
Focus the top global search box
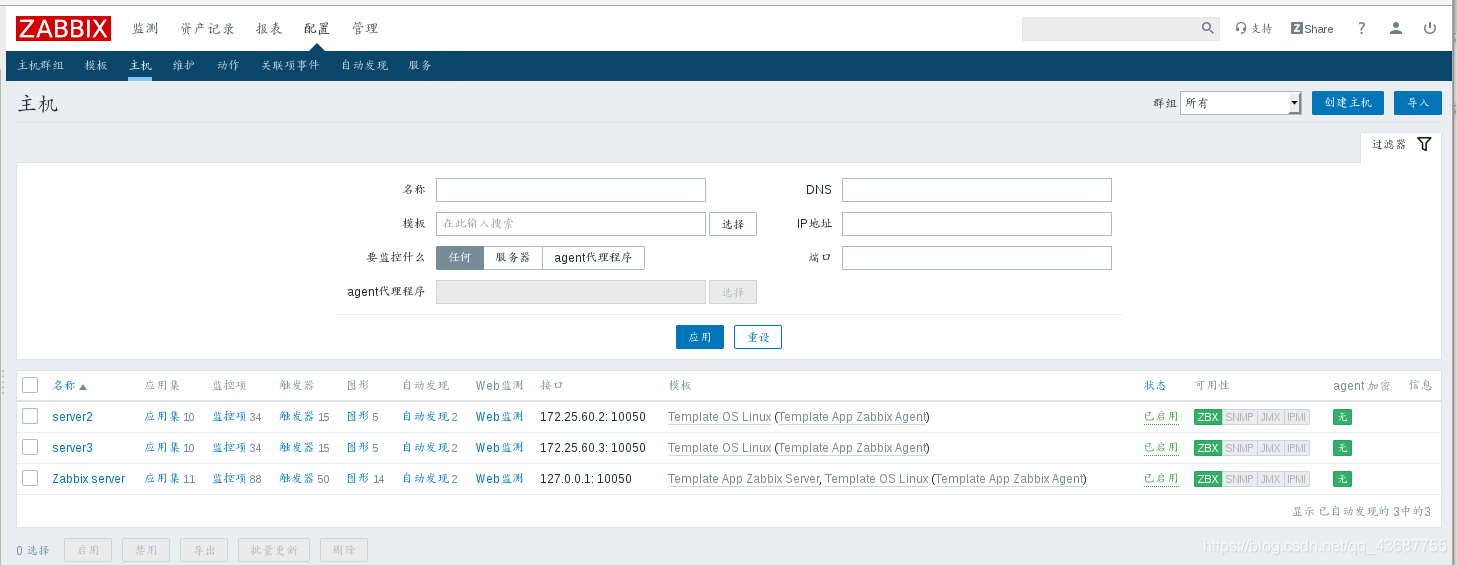point(1110,29)
